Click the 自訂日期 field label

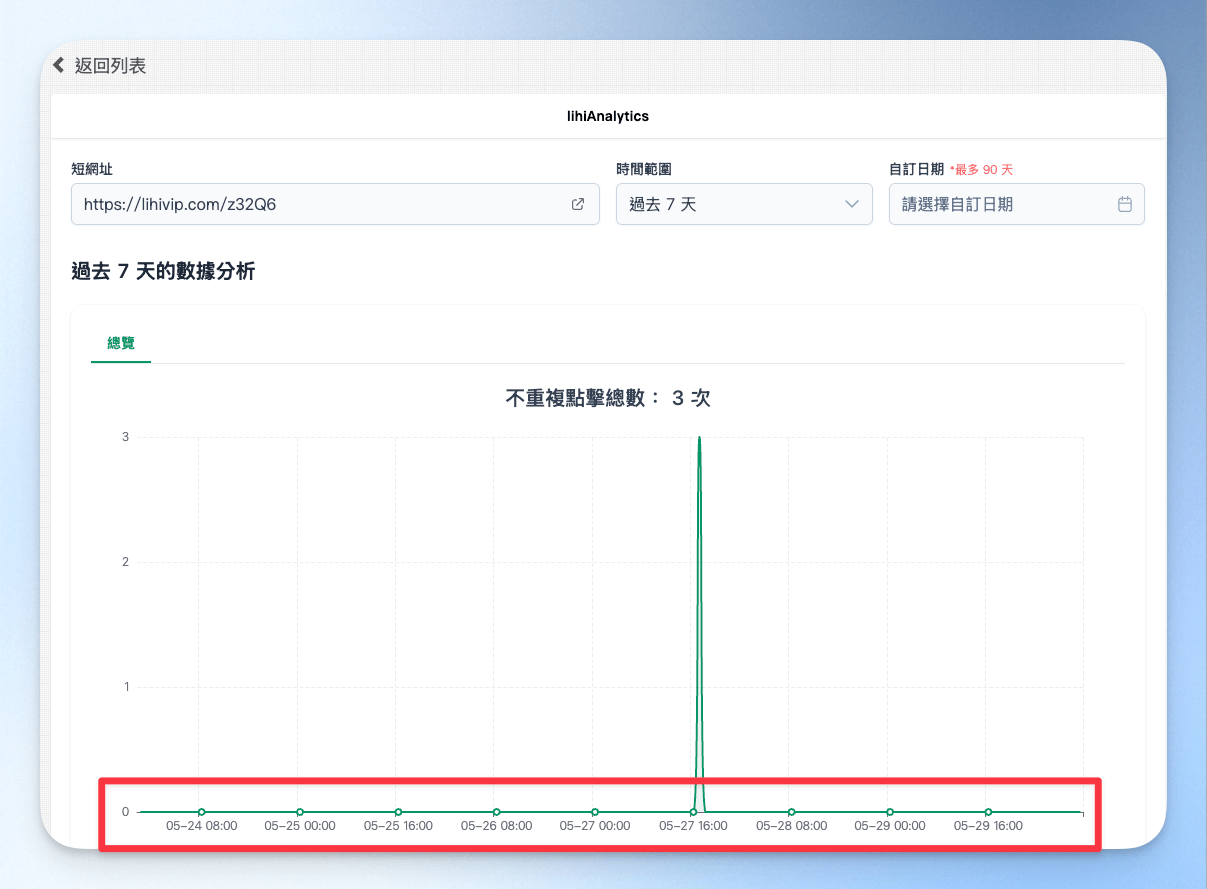click(x=917, y=169)
